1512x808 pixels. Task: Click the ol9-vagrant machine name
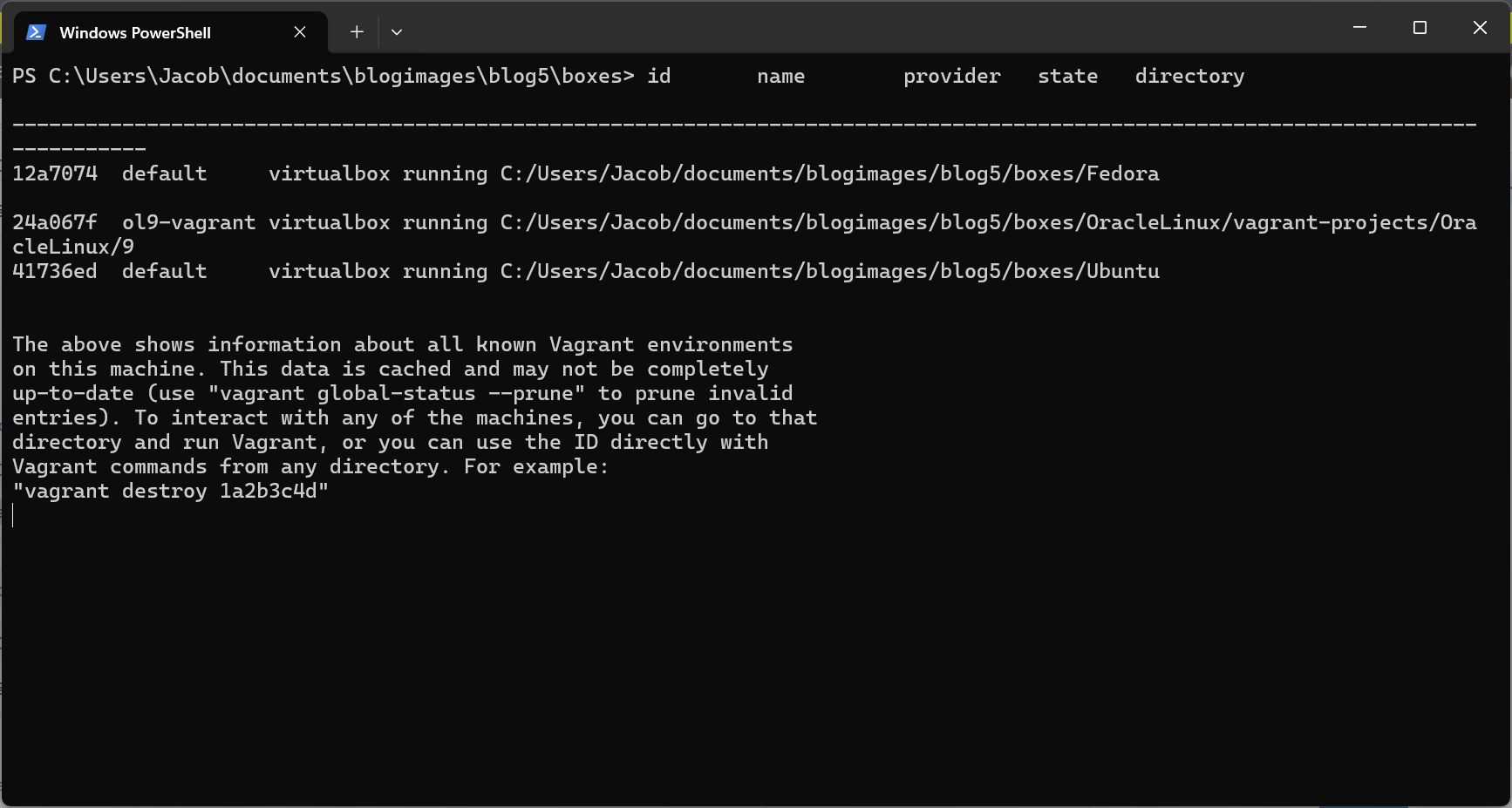tap(188, 222)
